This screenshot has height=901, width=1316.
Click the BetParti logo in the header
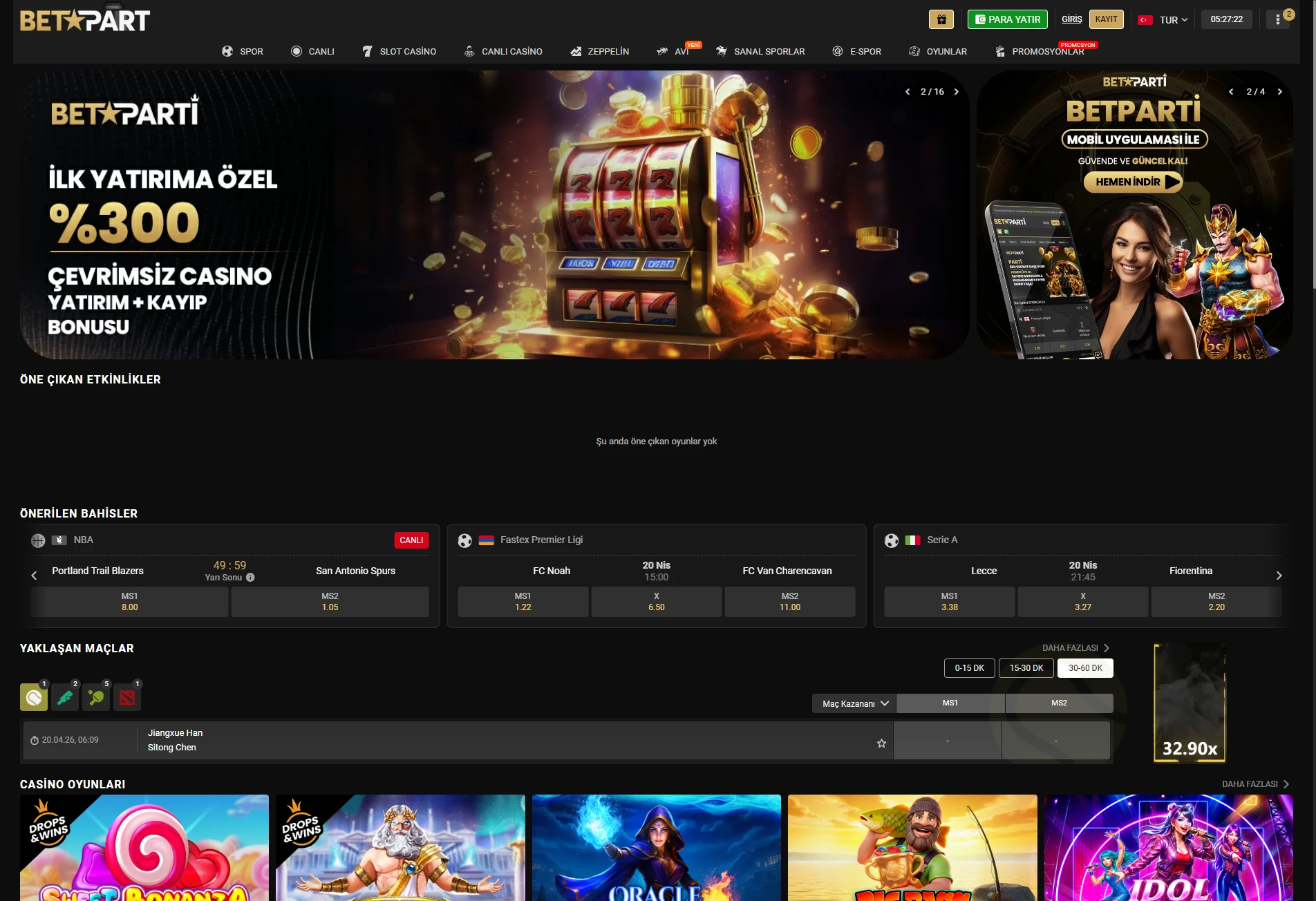pos(85,21)
